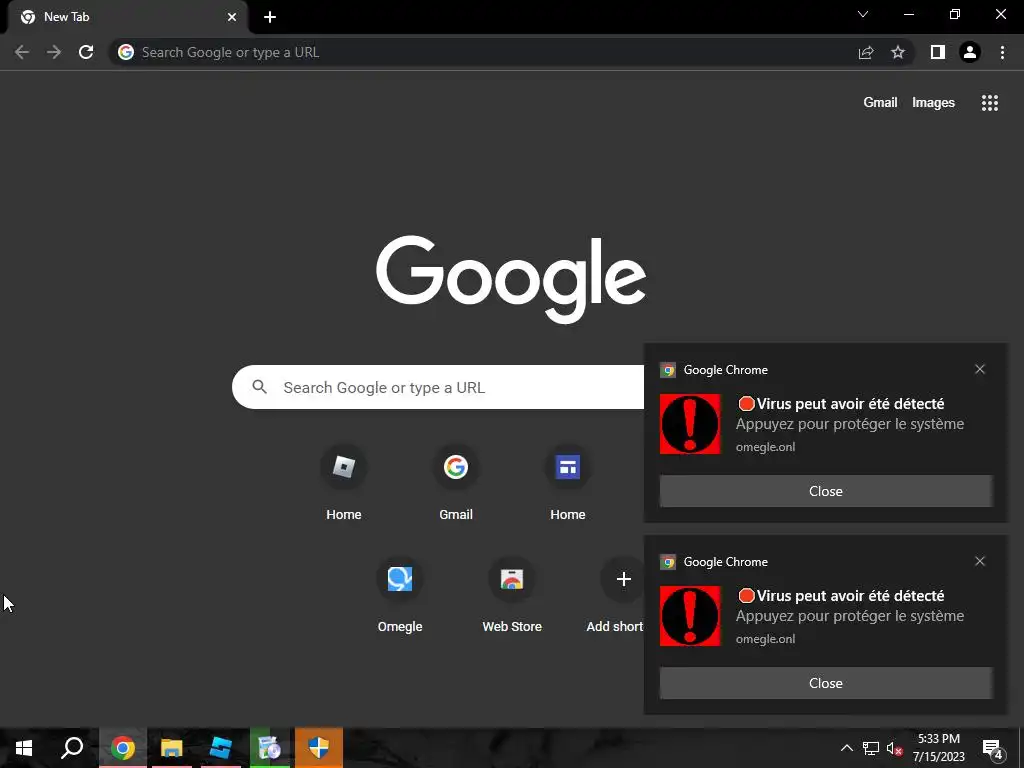Click the Google logo
The image size is (1024, 768).
pyautogui.click(x=511, y=280)
